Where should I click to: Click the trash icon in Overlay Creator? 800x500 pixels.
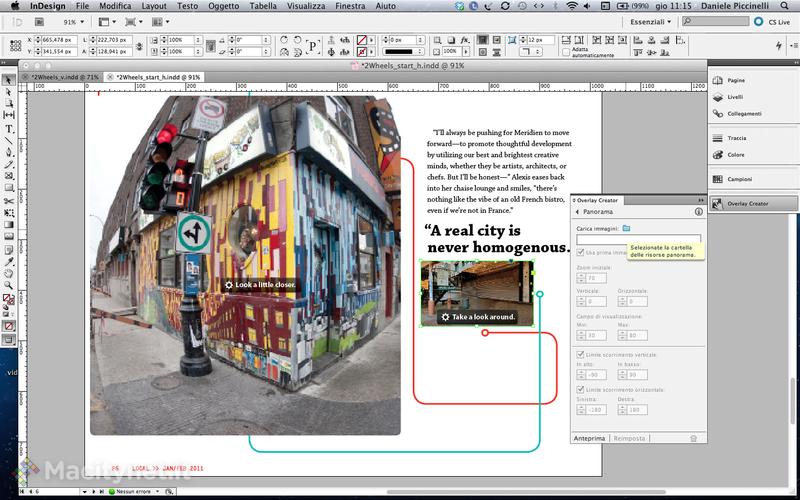pyautogui.click(x=693, y=438)
